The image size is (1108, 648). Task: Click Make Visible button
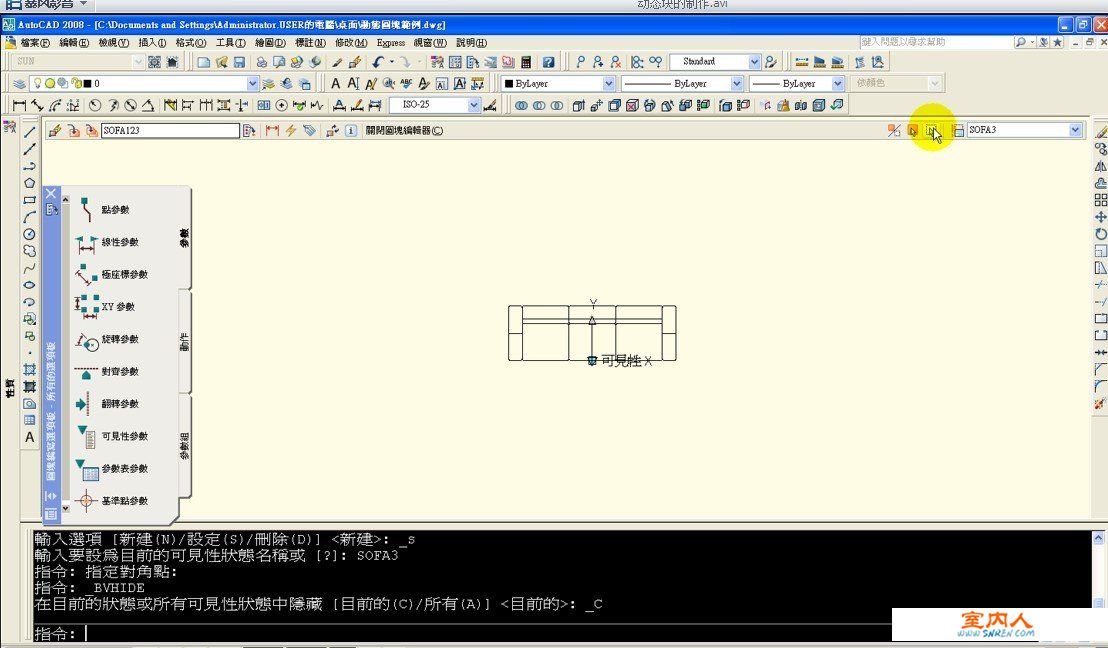(x=913, y=130)
